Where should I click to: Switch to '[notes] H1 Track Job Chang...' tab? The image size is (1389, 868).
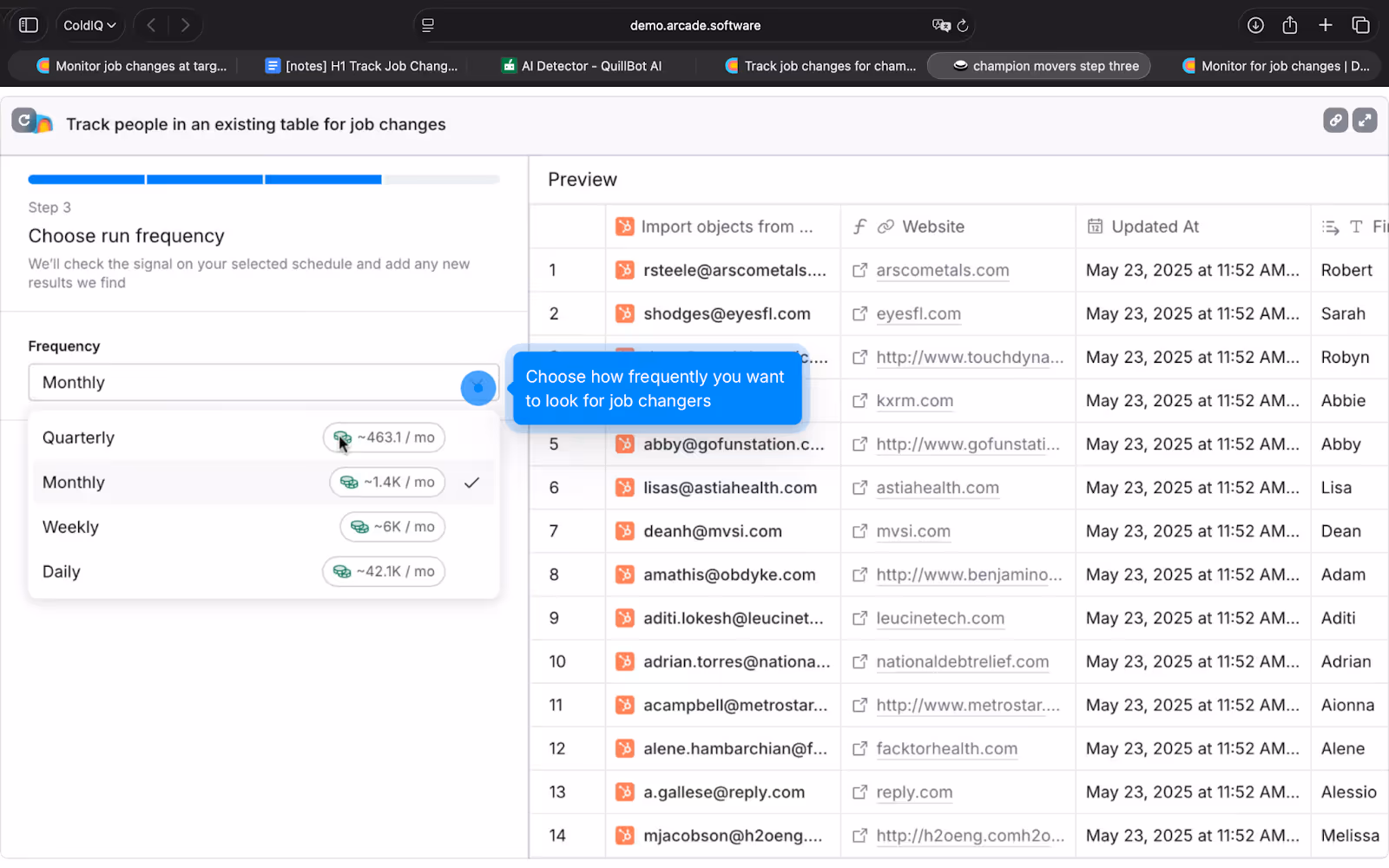[x=361, y=66]
